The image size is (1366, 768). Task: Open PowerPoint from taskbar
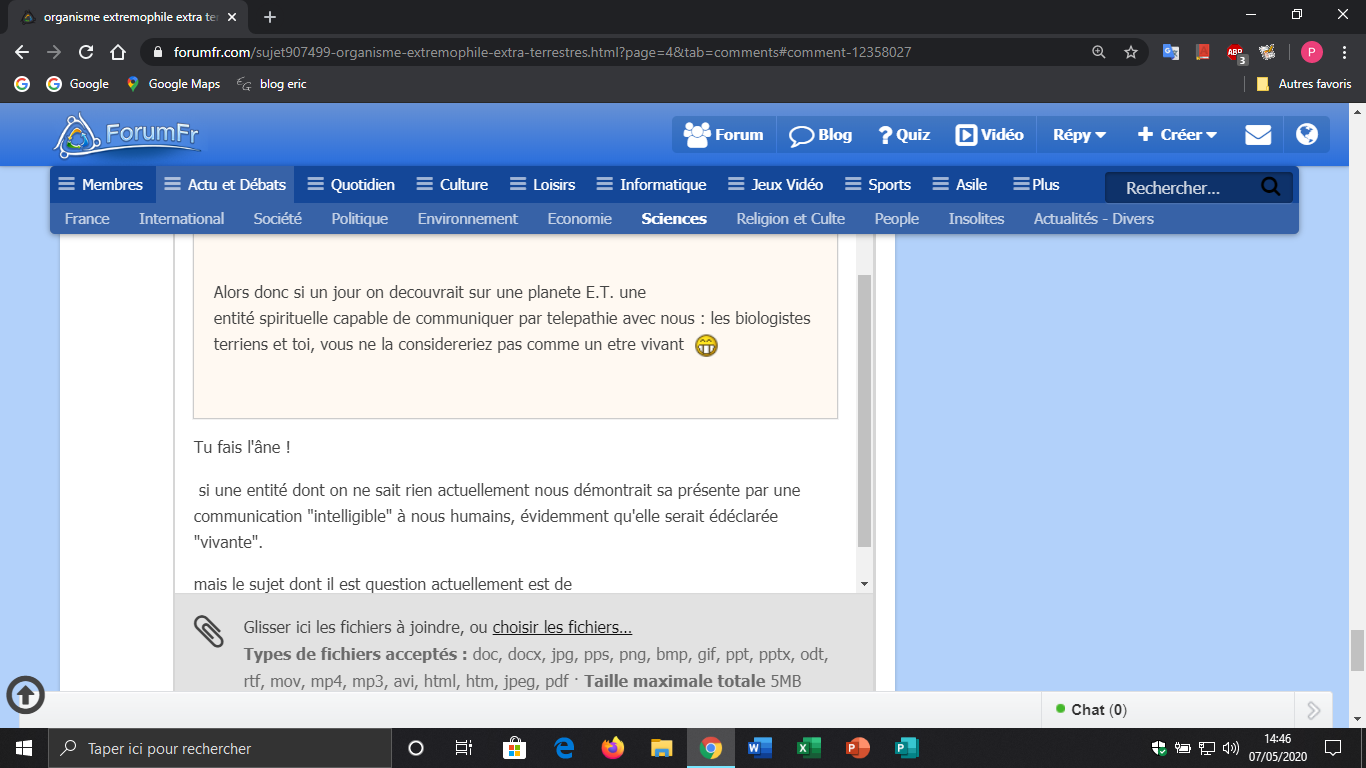(857, 748)
